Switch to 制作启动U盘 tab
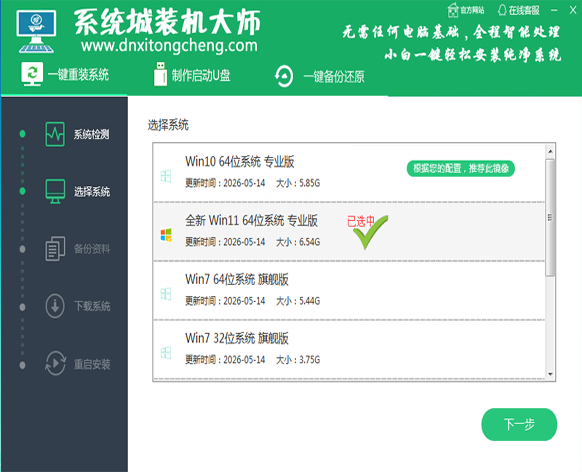Image resolution: width=582 pixels, height=472 pixels. pyautogui.click(x=192, y=75)
